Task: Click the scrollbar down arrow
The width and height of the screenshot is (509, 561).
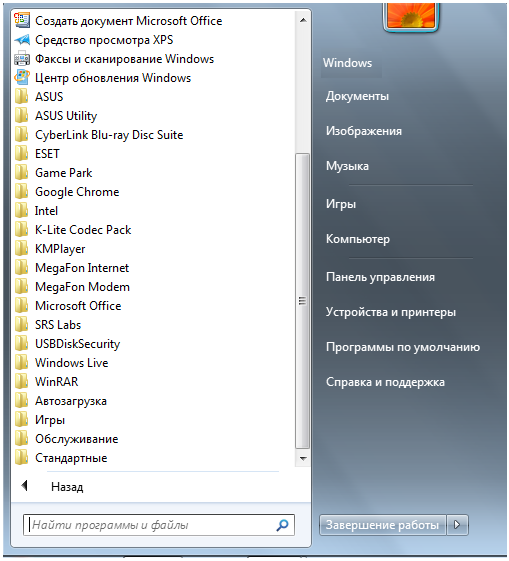Action: pos(303,458)
